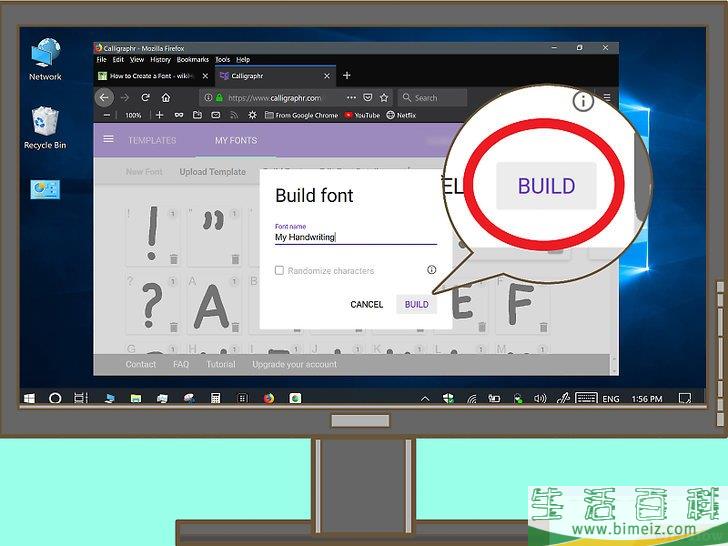728x546 pixels.
Task: Delete the letter F character with trash icon
Action: coord(543,327)
